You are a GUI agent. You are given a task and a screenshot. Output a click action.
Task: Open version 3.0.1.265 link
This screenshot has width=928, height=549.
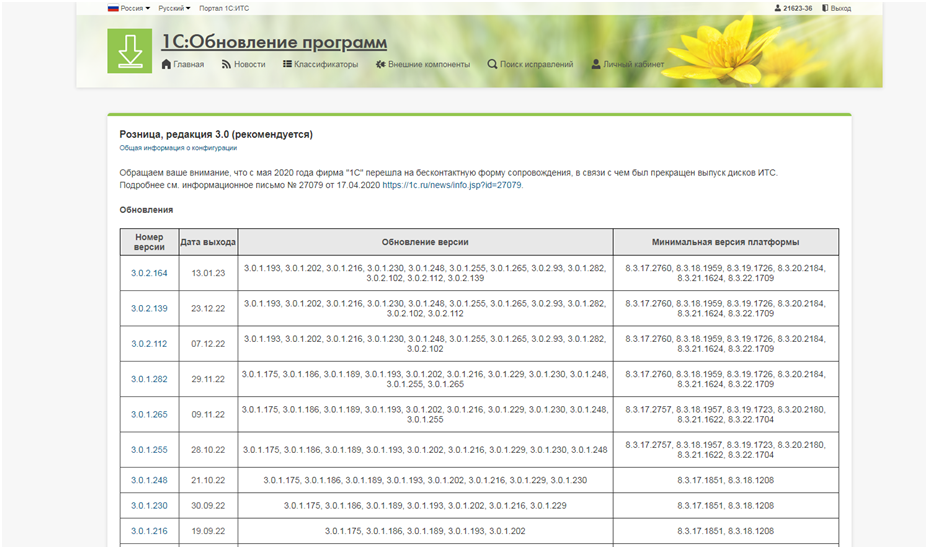(x=149, y=415)
